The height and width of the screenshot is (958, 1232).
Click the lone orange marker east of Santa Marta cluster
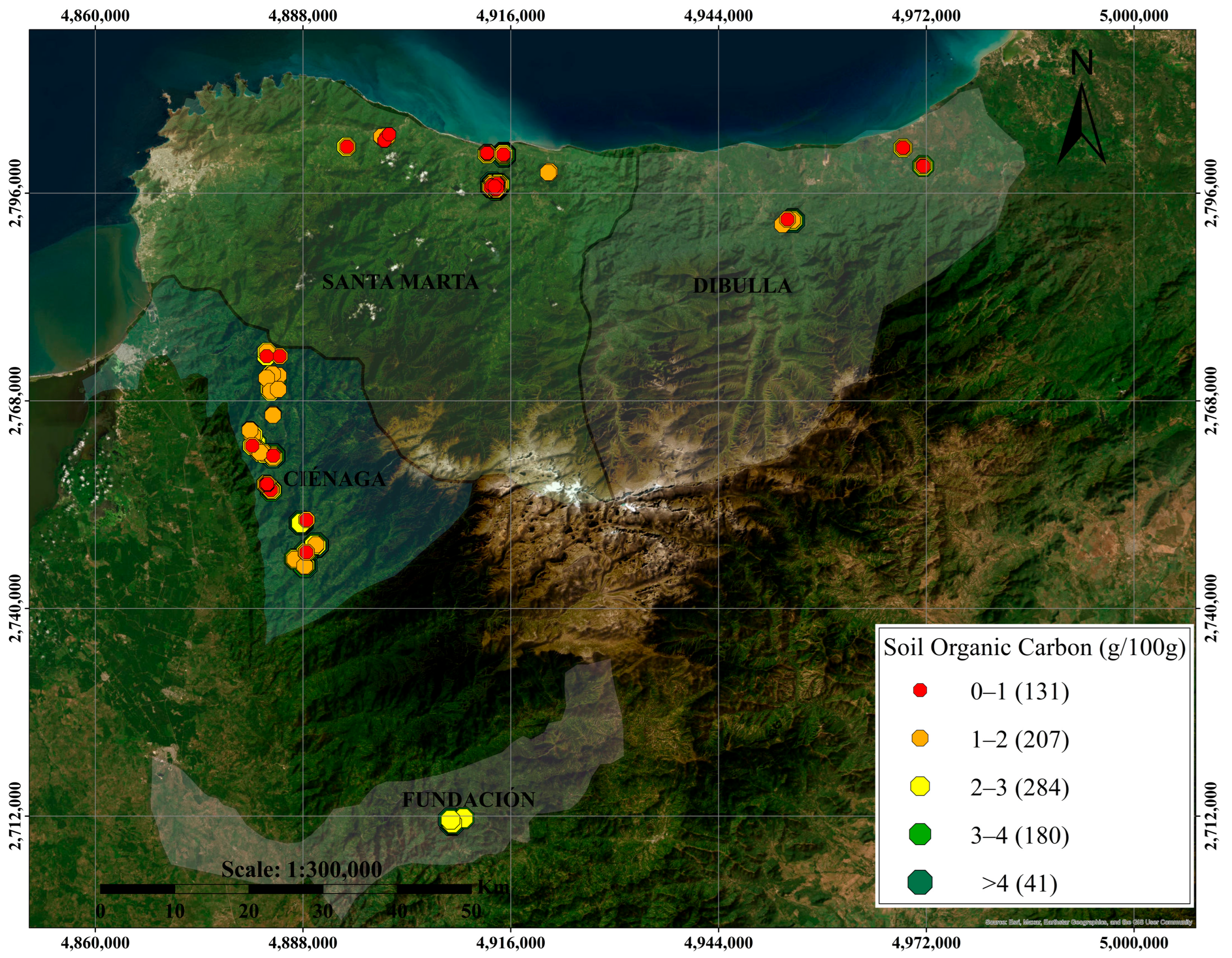coord(548,172)
